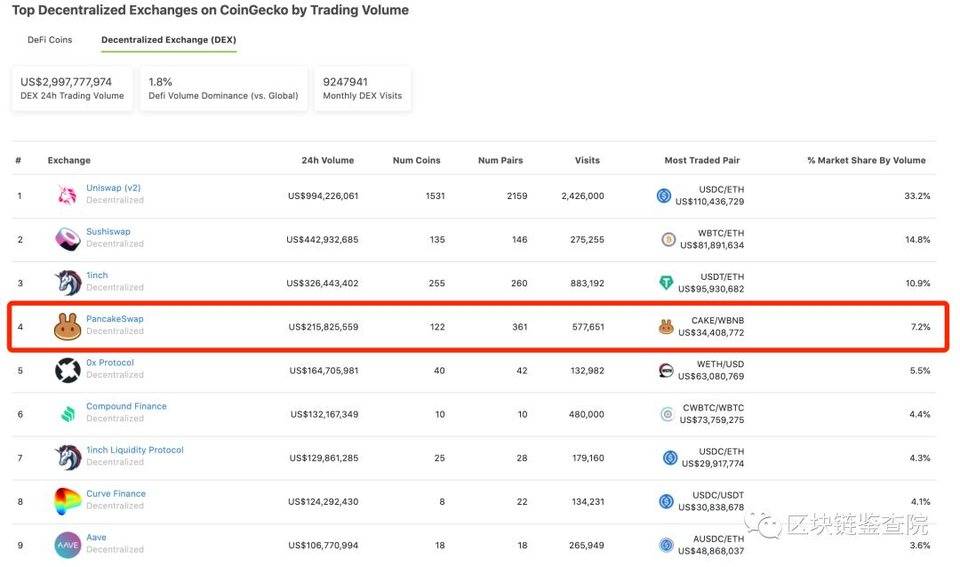Click the 33.2% market share value
This screenshot has width=960, height=567.
[x=917, y=196]
